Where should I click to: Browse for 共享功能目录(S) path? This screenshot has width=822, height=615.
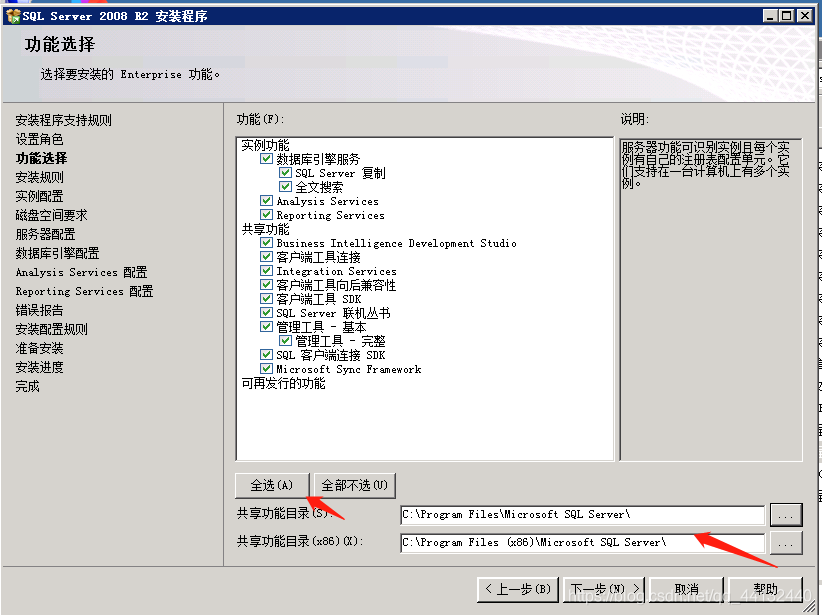786,515
